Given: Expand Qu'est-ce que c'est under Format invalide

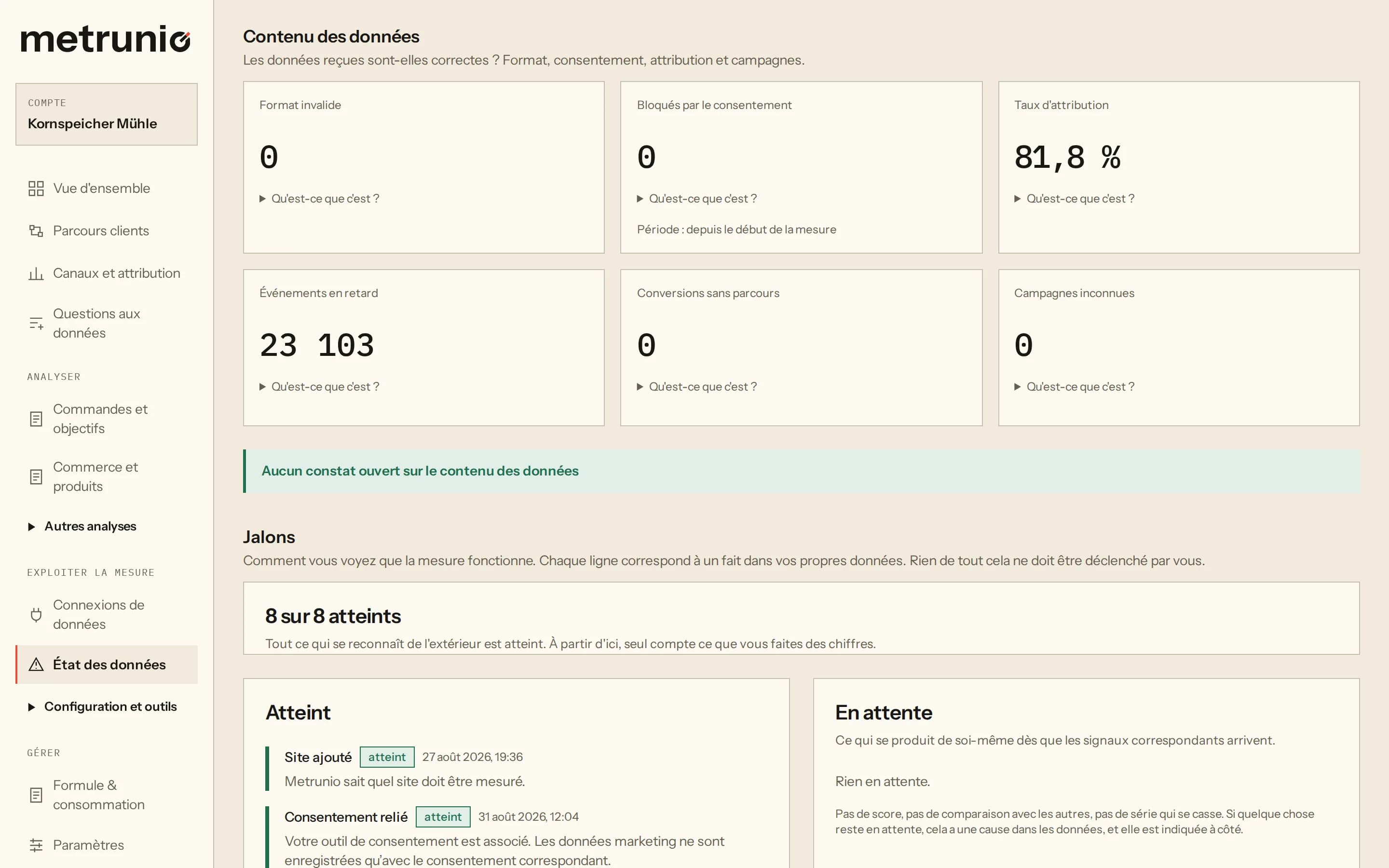Looking at the screenshot, I should 319,199.
